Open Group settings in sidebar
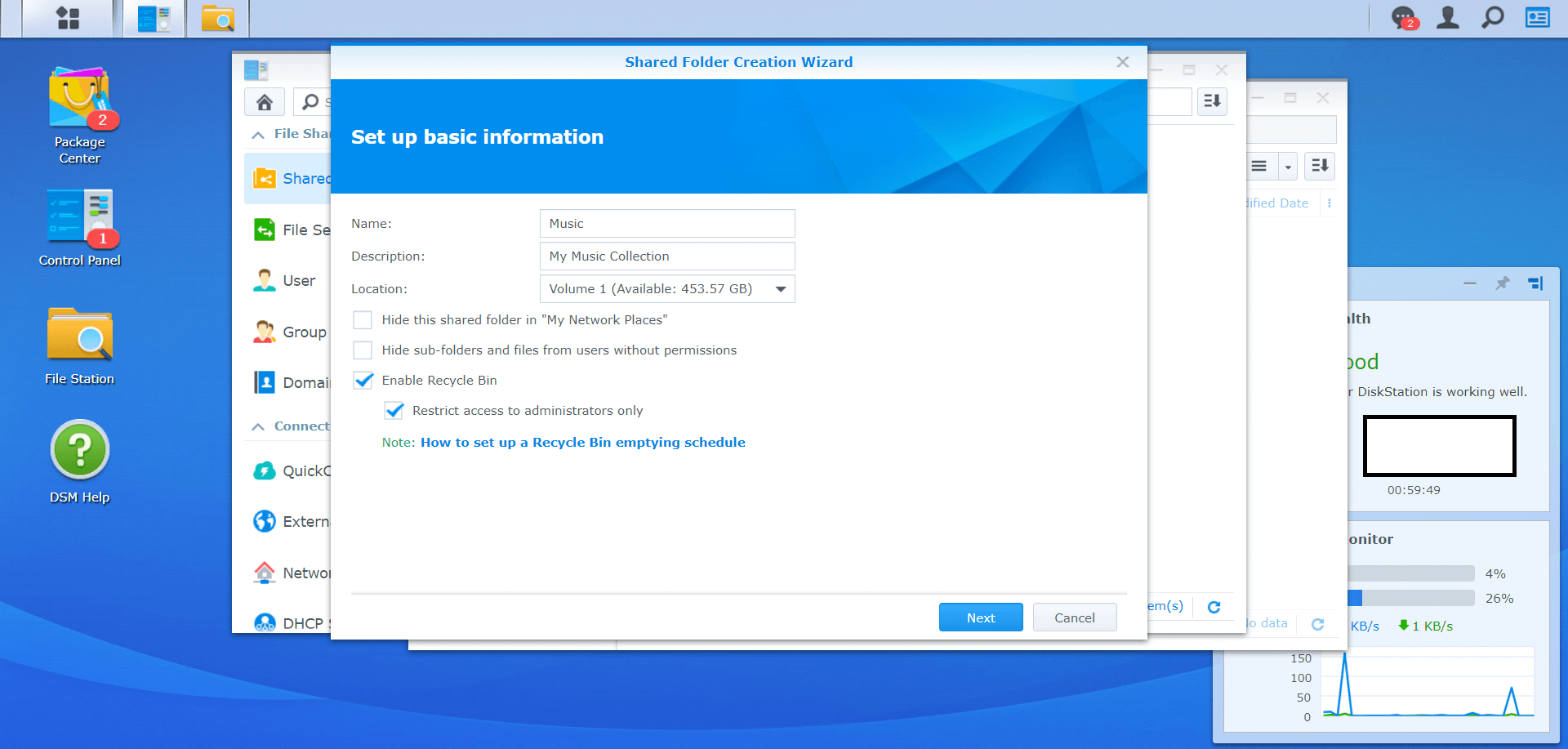This screenshot has width=1568, height=749. point(287,332)
